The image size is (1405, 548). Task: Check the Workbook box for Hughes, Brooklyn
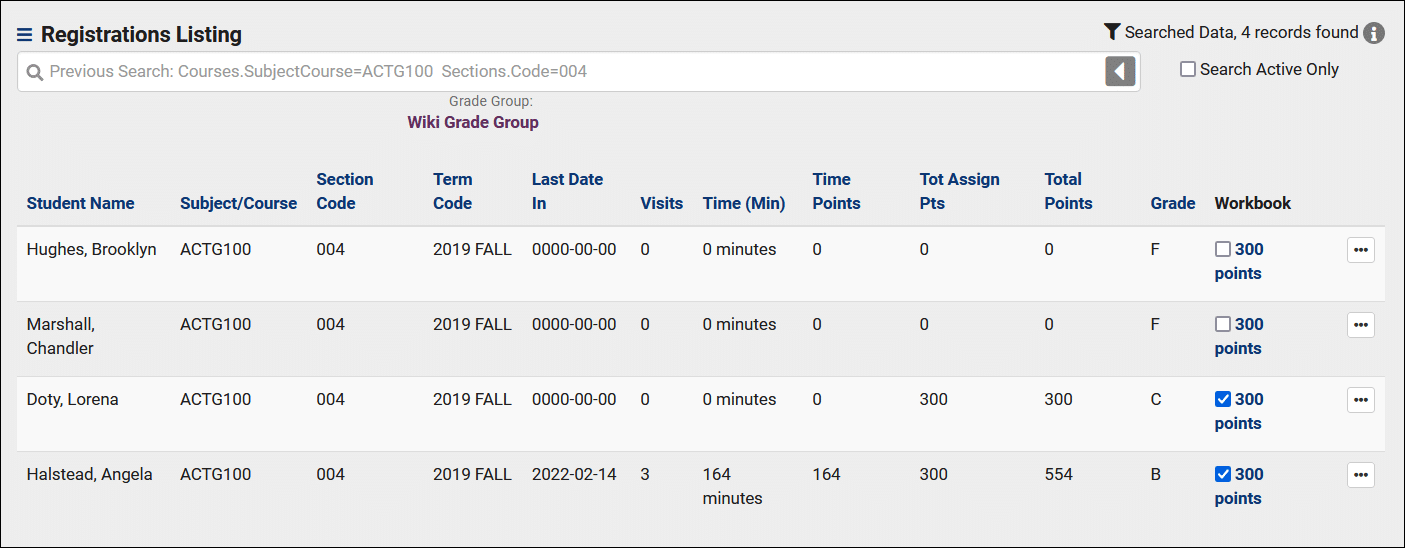pos(1222,250)
